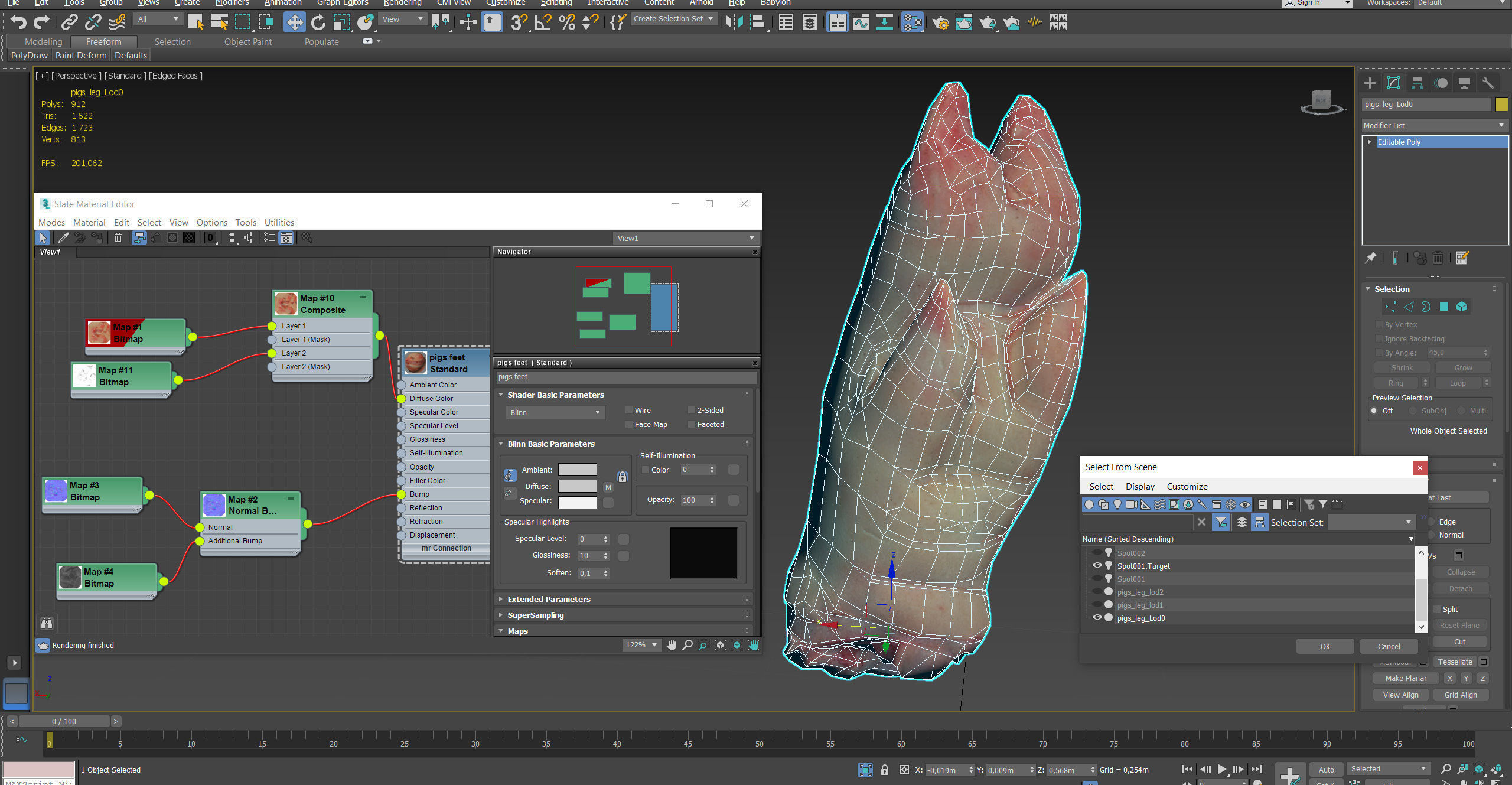Click the Grid Align button

click(x=1461, y=695)
